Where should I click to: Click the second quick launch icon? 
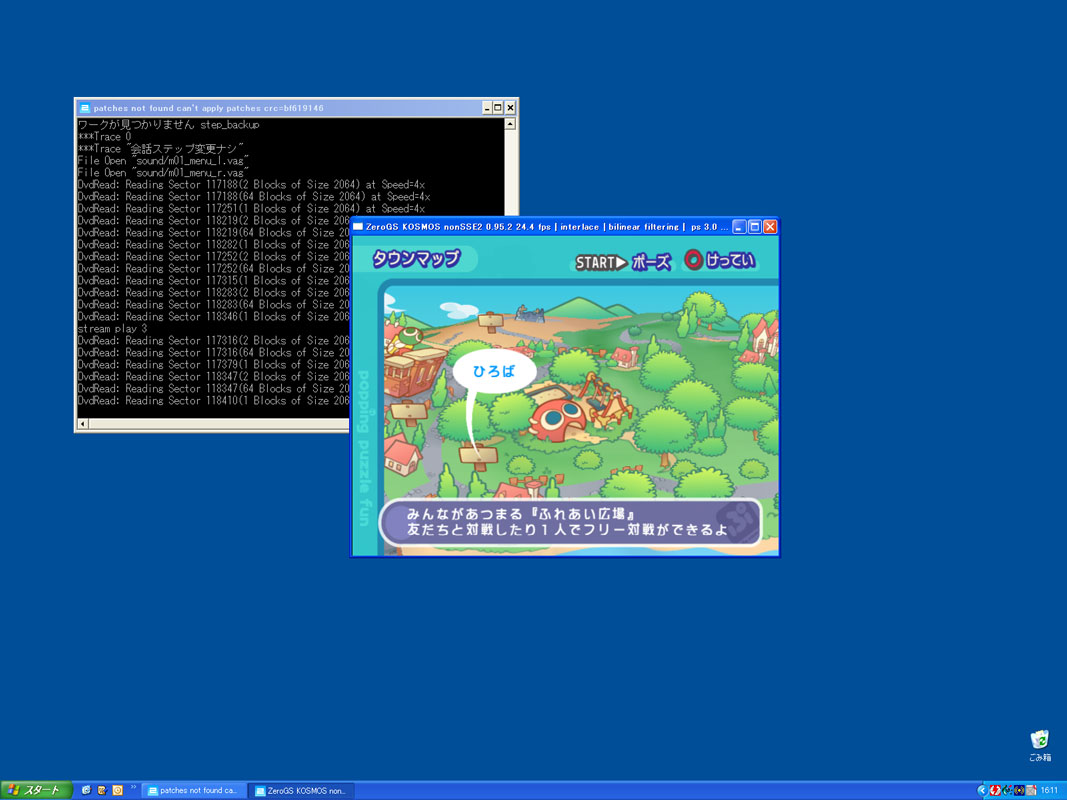101,790
